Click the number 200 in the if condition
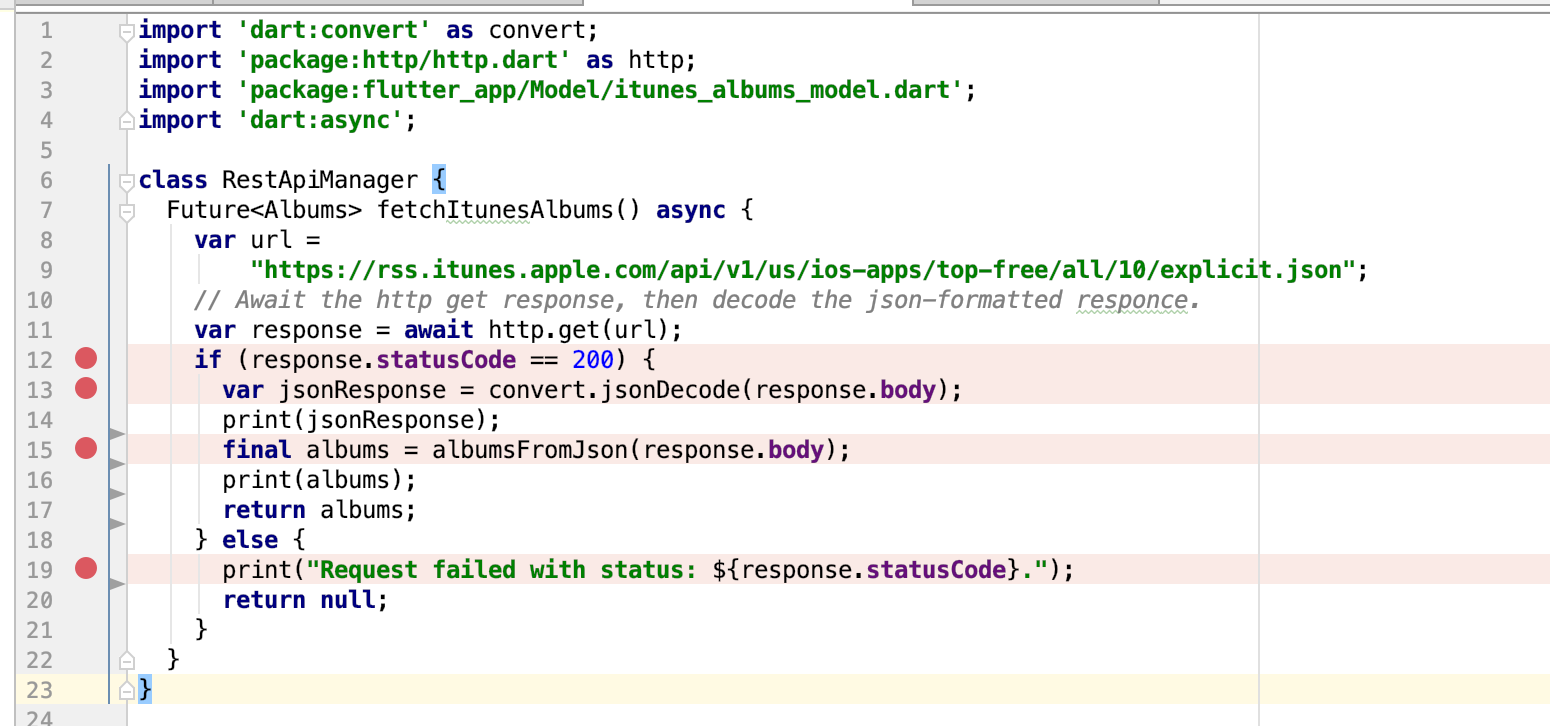 [593, 360]
